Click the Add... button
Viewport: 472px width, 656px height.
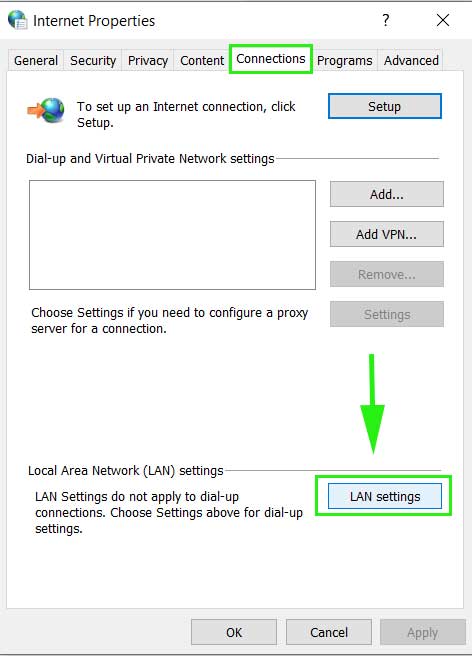pyautogui.click(x=387, y=194)
